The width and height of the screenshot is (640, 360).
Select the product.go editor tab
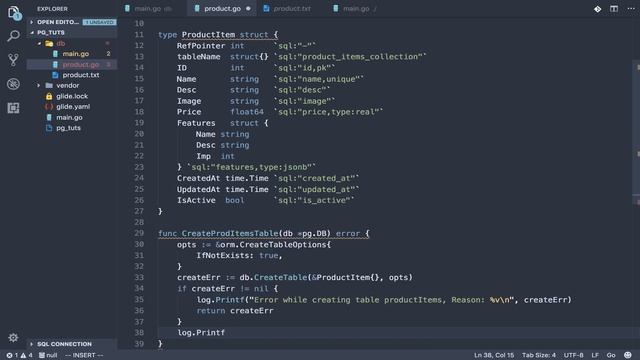tap(222, 9)
